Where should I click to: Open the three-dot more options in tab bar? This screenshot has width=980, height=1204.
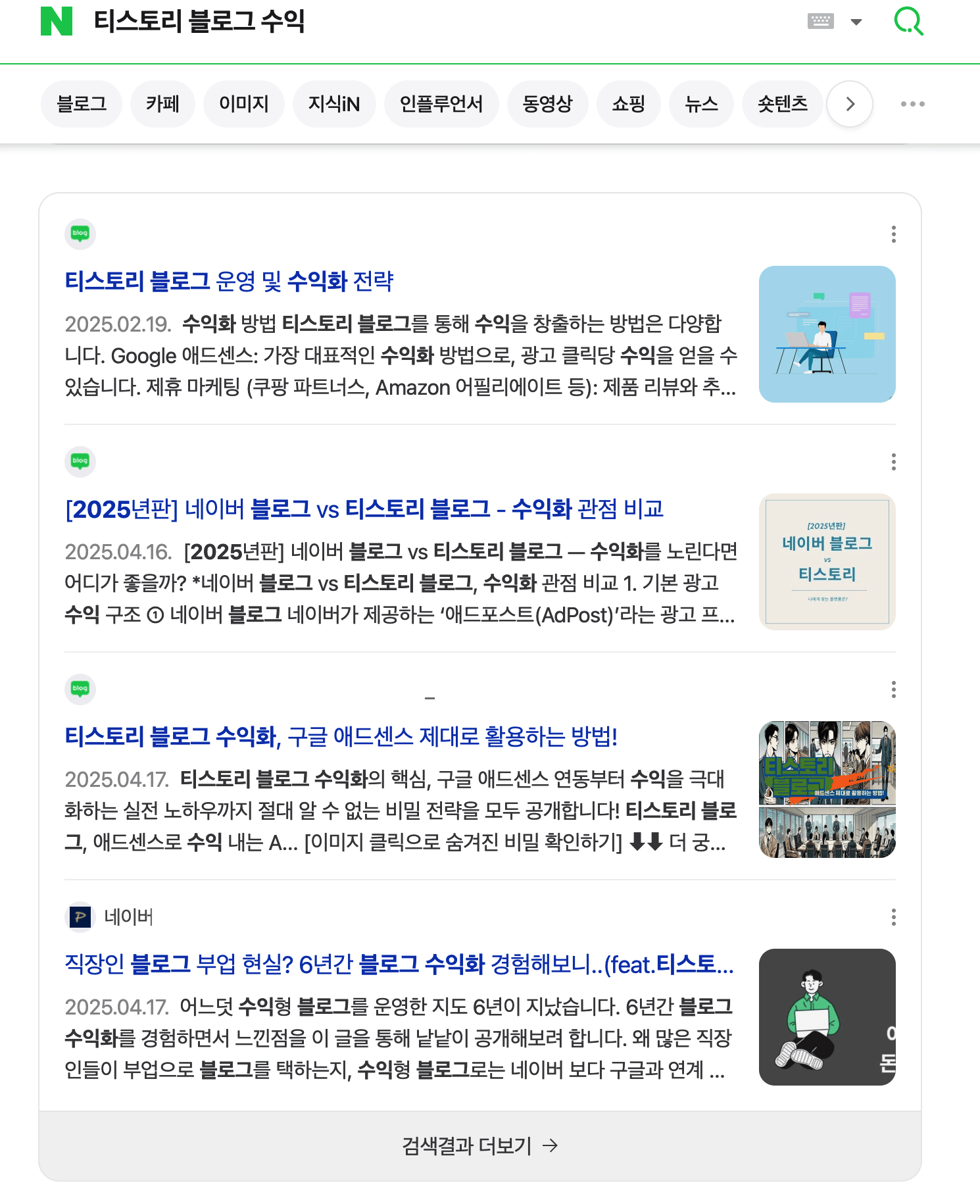(x=912, y=104)
